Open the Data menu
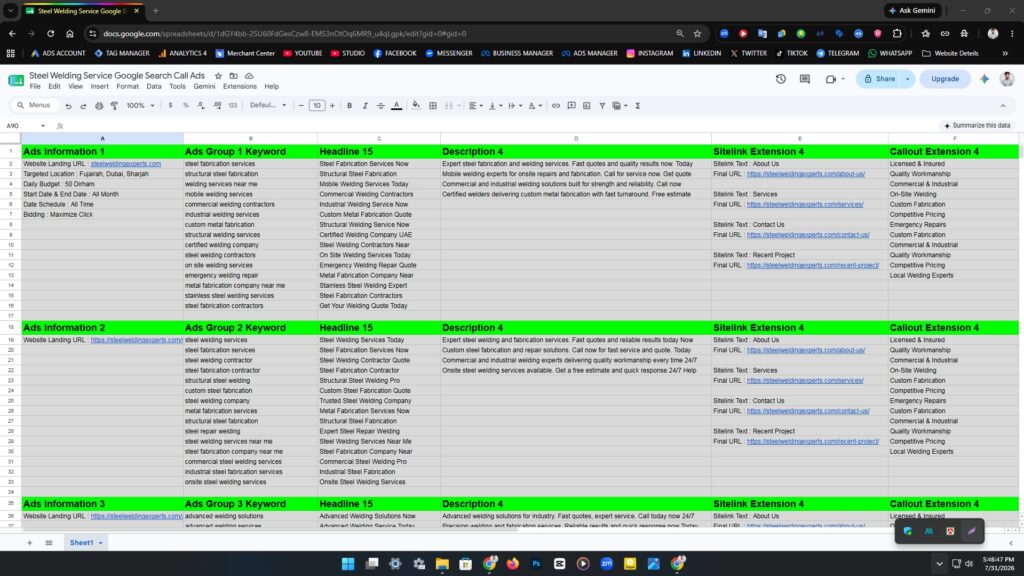The height and width of the screenshot is (576, 1024). coord(153,86)
